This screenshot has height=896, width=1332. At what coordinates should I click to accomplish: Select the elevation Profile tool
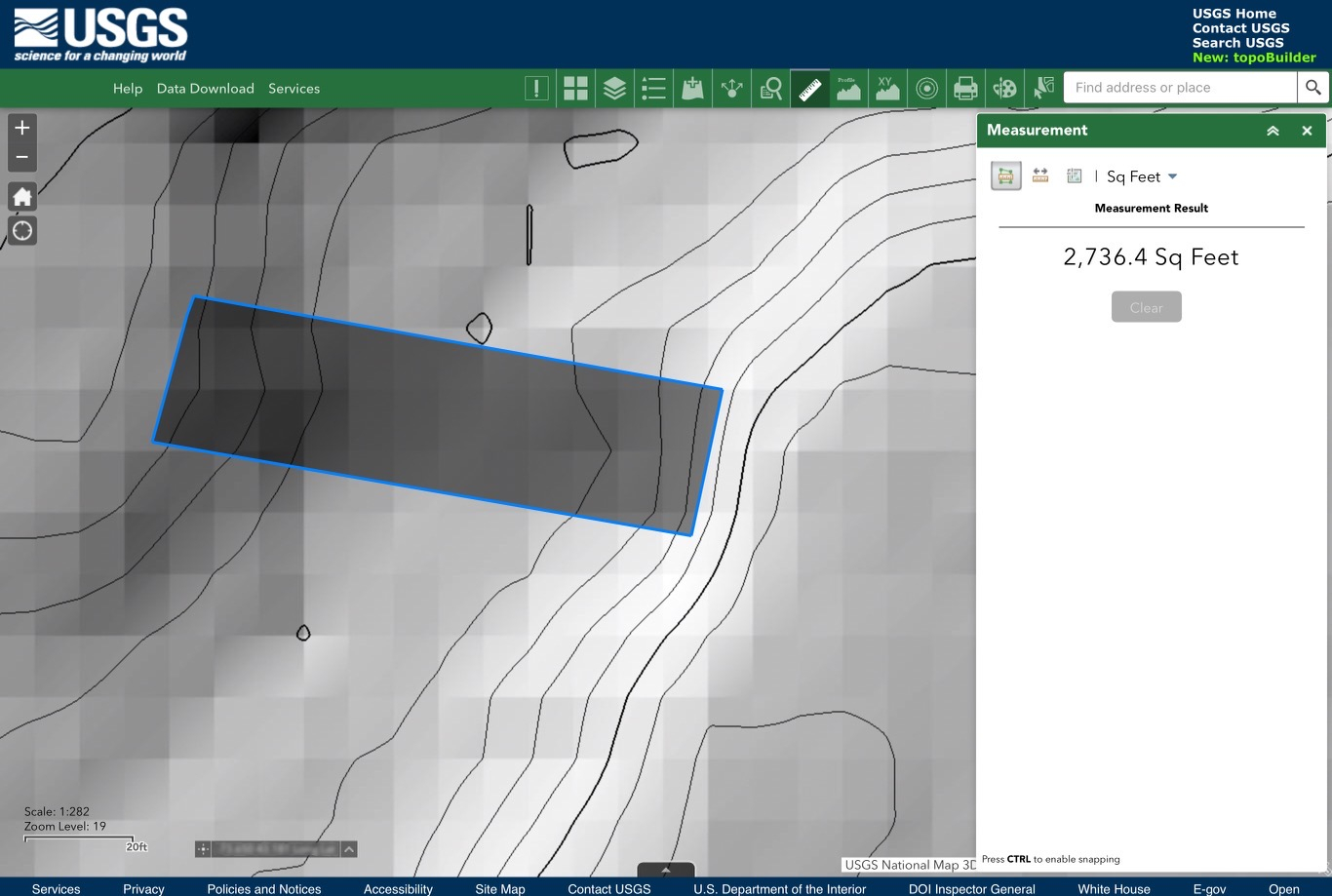[848, 89]
